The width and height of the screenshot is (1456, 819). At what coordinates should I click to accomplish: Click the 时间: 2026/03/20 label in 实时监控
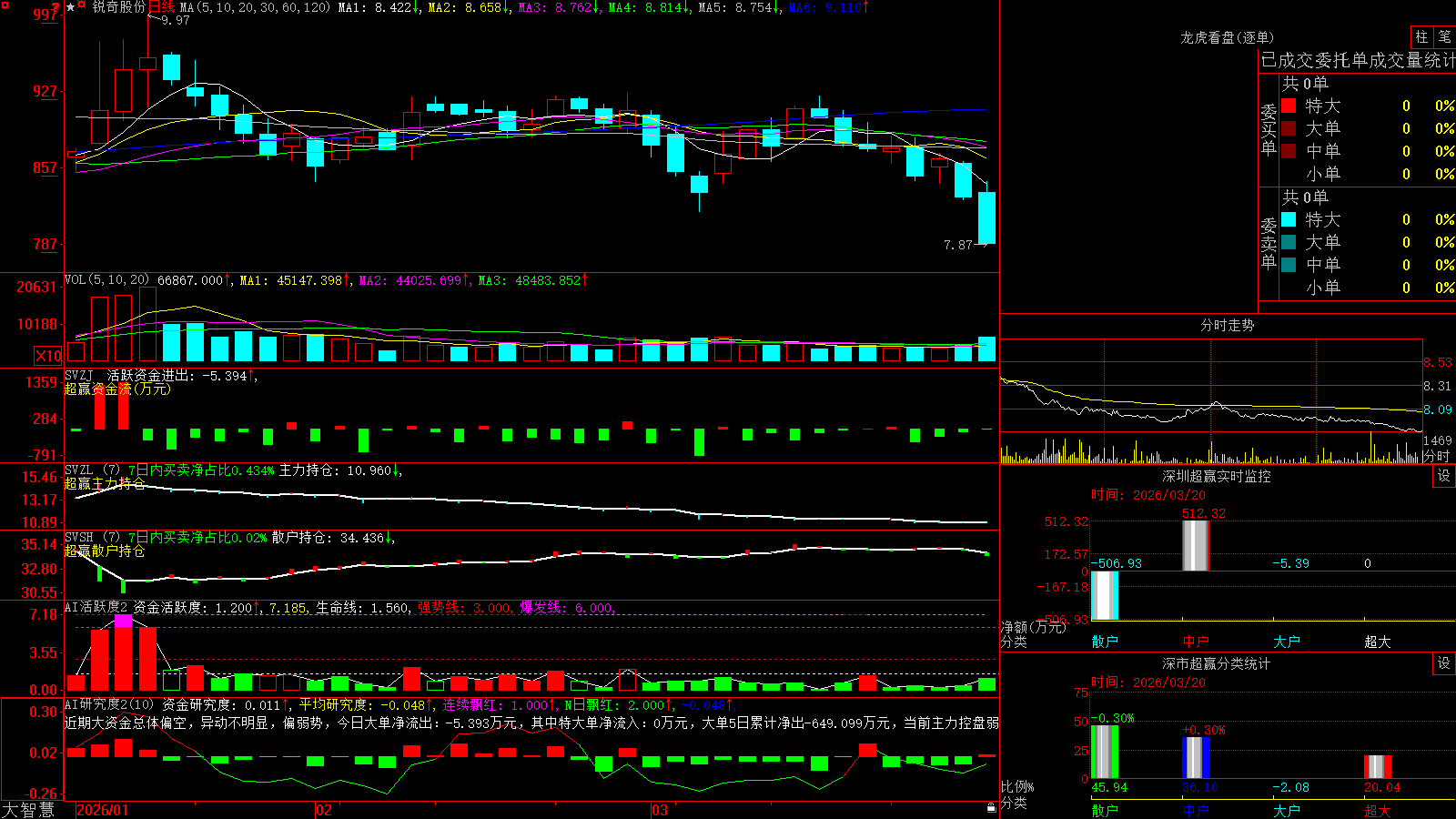click(1148, 495)
